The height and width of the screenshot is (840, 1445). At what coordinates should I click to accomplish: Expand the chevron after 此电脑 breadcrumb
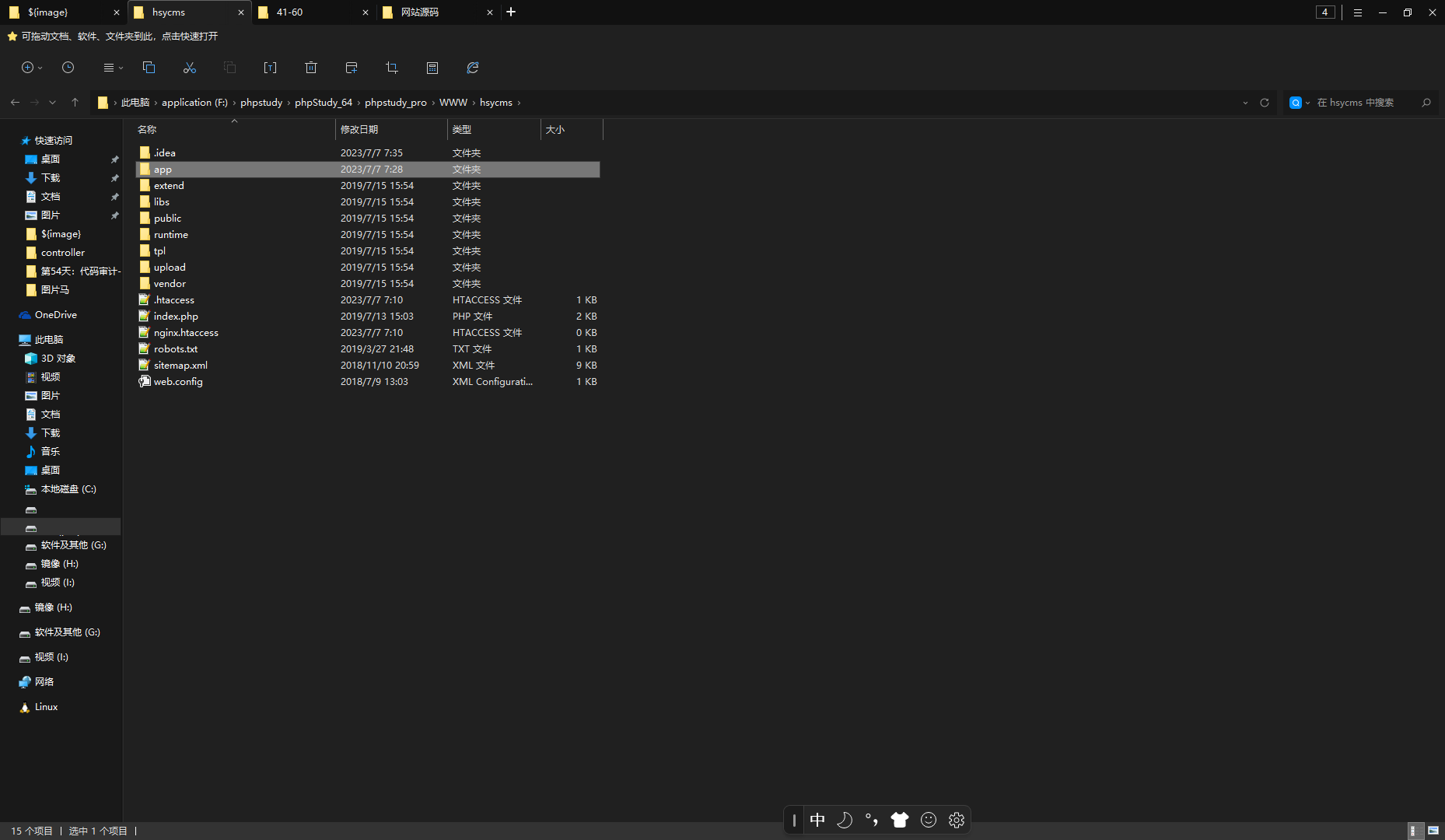click(156, 103)
